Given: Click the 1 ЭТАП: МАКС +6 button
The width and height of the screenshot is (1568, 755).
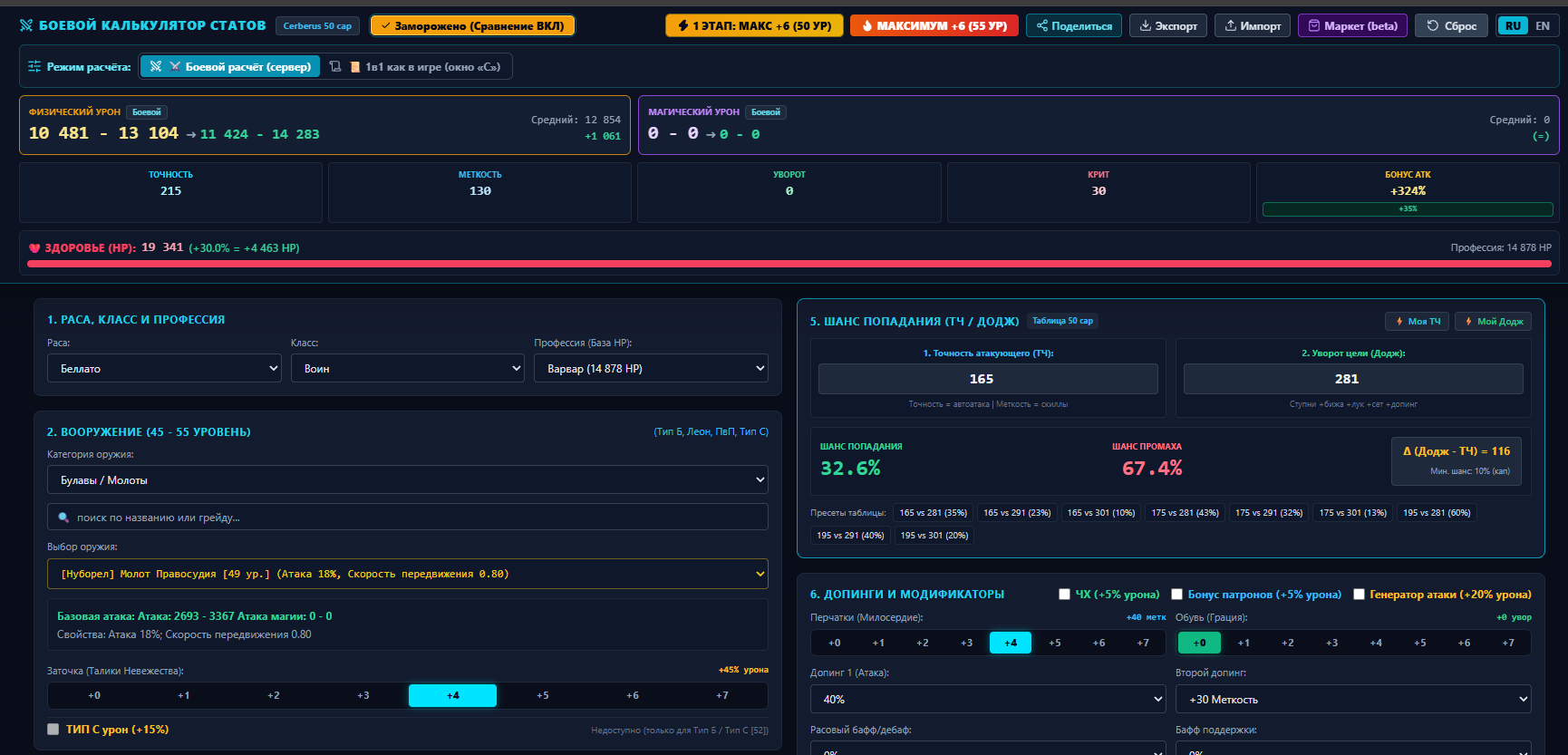Looking at the screenshot, I should pos(754,25).
